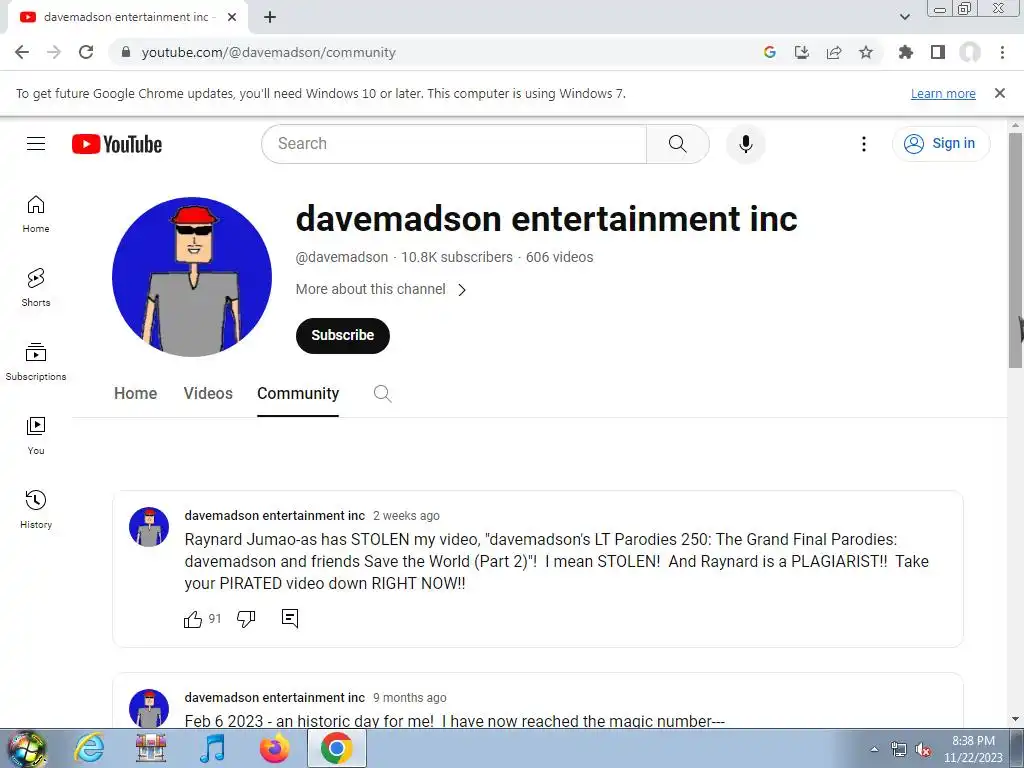Screen dimensions: 1024x768
Task: Click the large channel avatar
Action: (192, 277)
